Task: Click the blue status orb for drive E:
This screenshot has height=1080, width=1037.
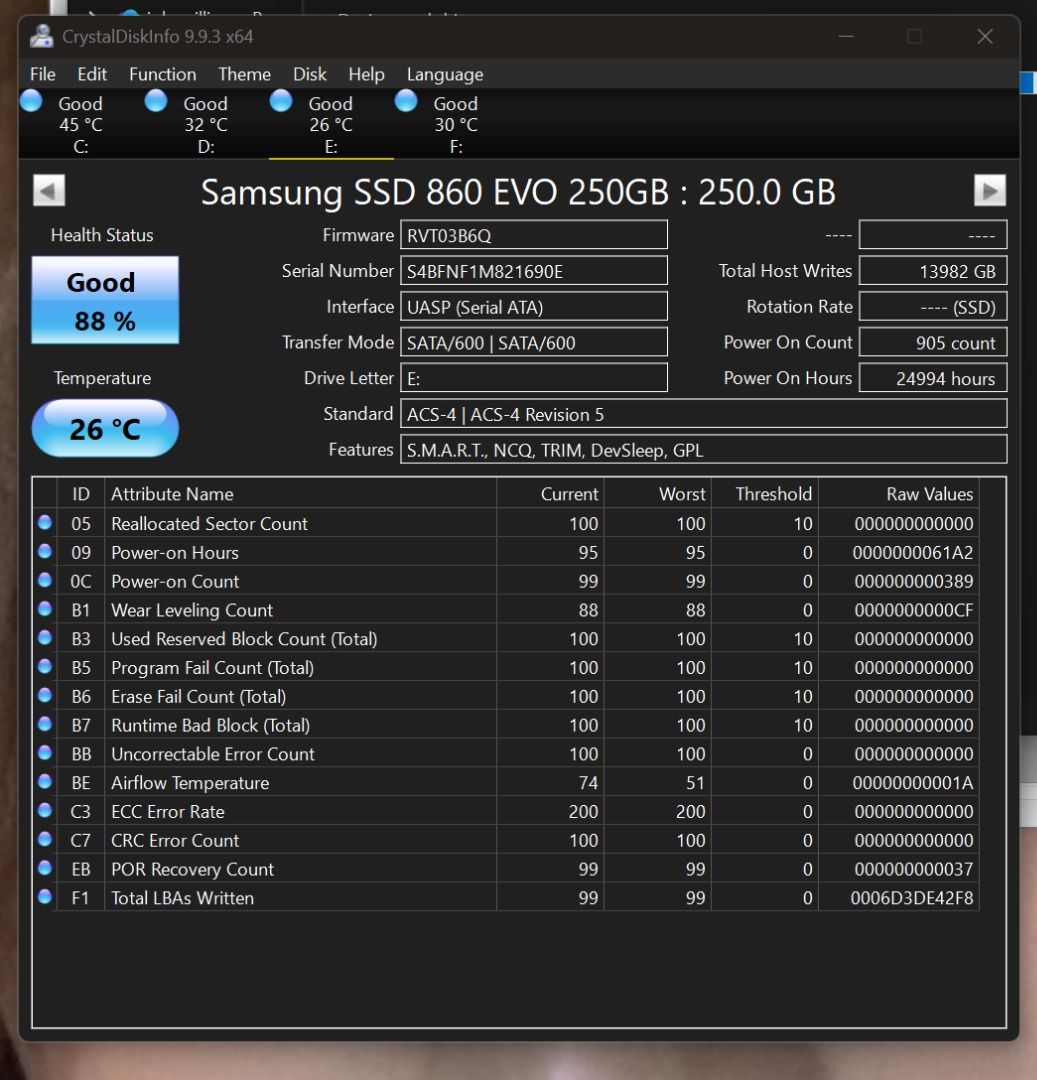Action: (x=281, y=101)
